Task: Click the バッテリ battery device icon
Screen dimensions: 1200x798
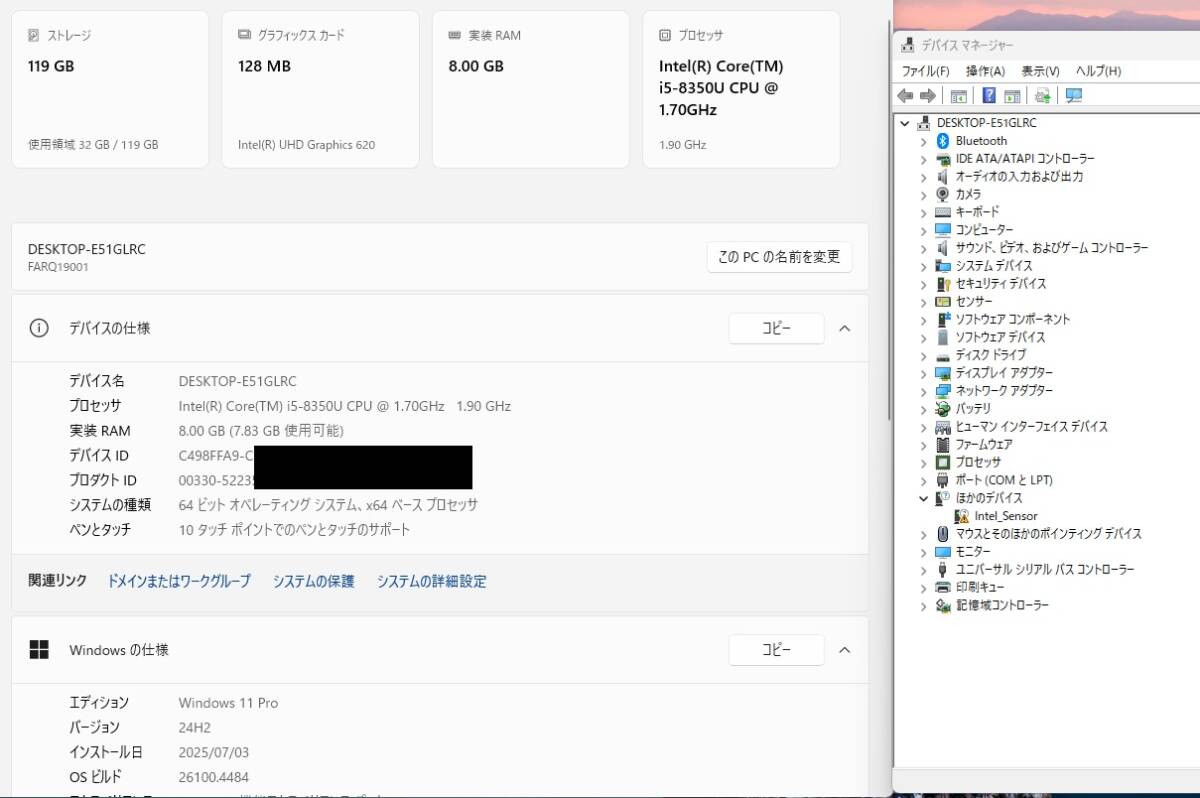Action: [x=943, y=408]
